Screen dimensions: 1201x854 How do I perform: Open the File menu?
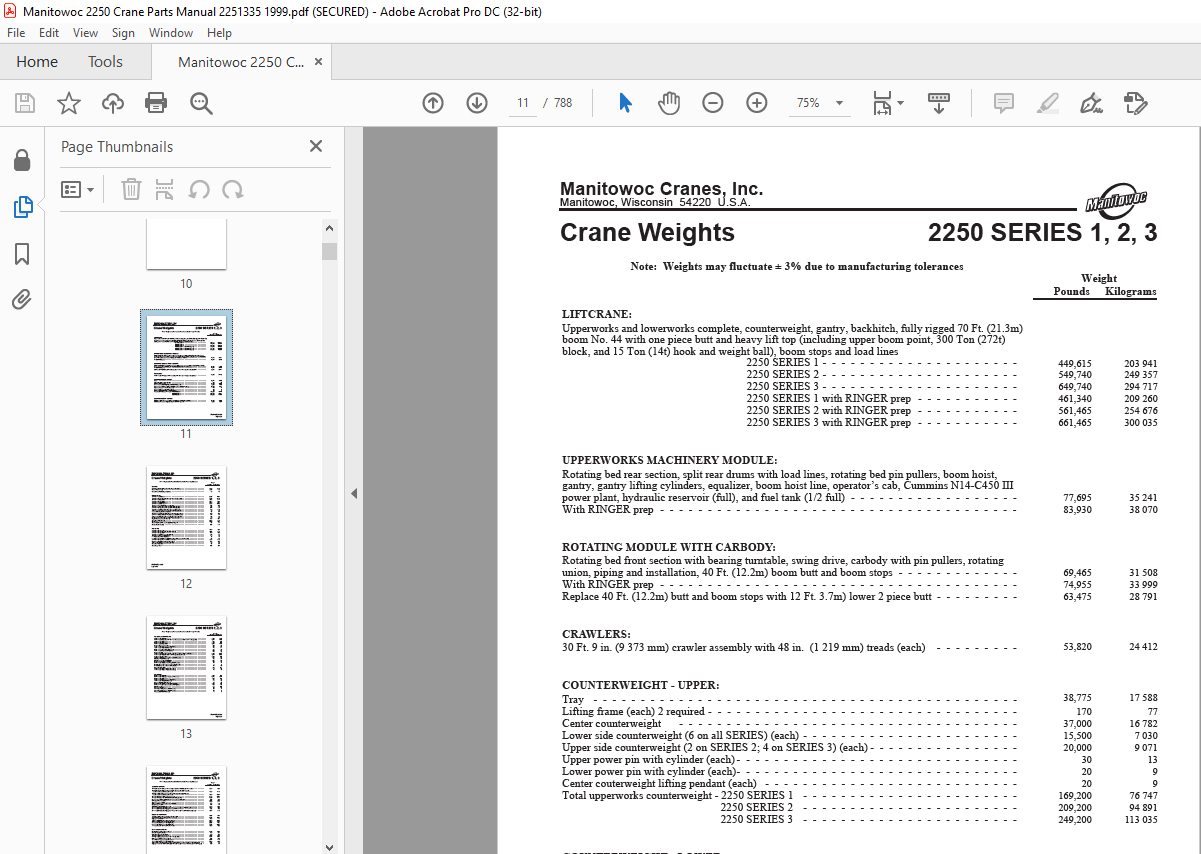[x=16, y=33]
